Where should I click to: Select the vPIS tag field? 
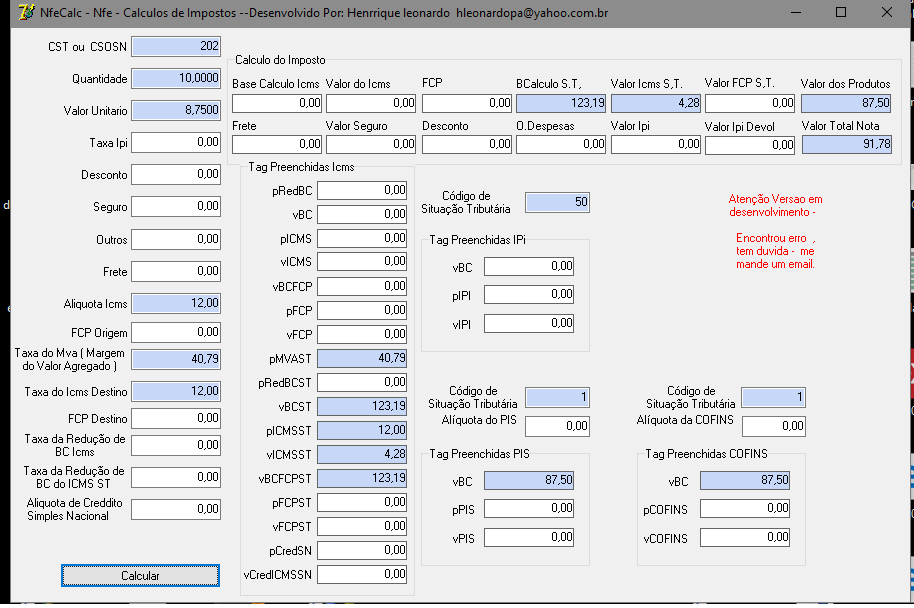pyautogui.click(x=529, y=537)
